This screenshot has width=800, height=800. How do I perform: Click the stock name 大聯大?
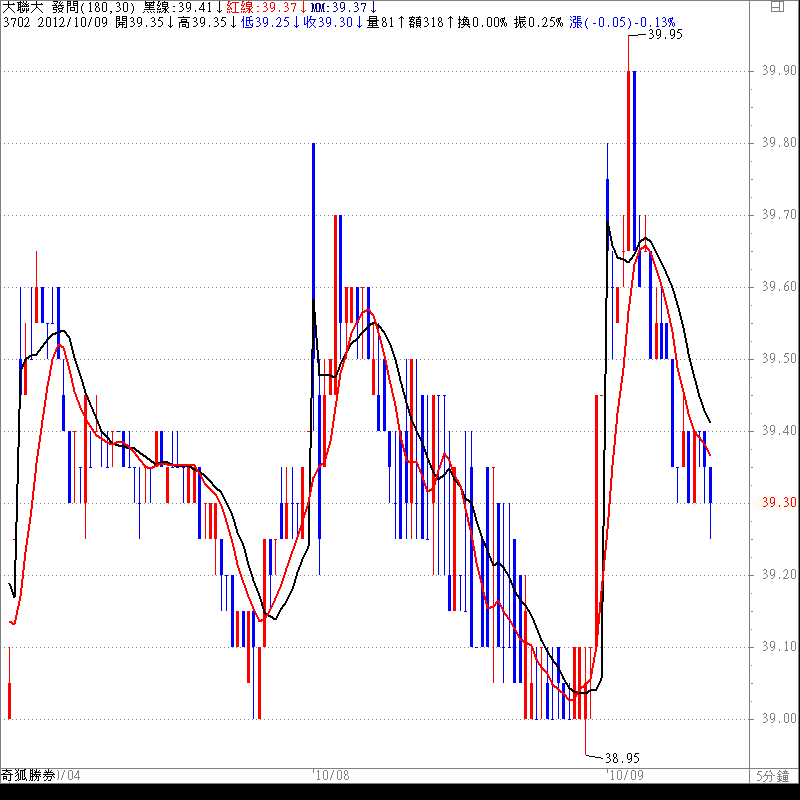click(23, 8)
